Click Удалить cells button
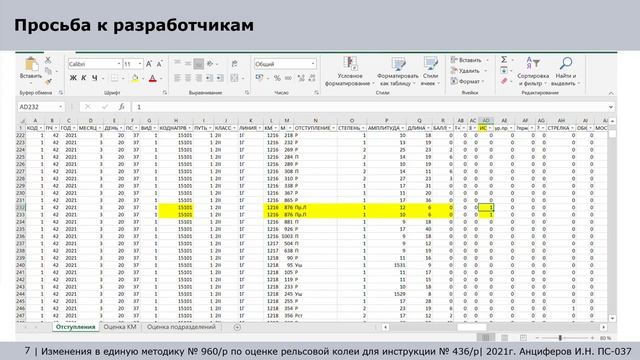This screenshot has width=640, height=360. click(468, 71)
